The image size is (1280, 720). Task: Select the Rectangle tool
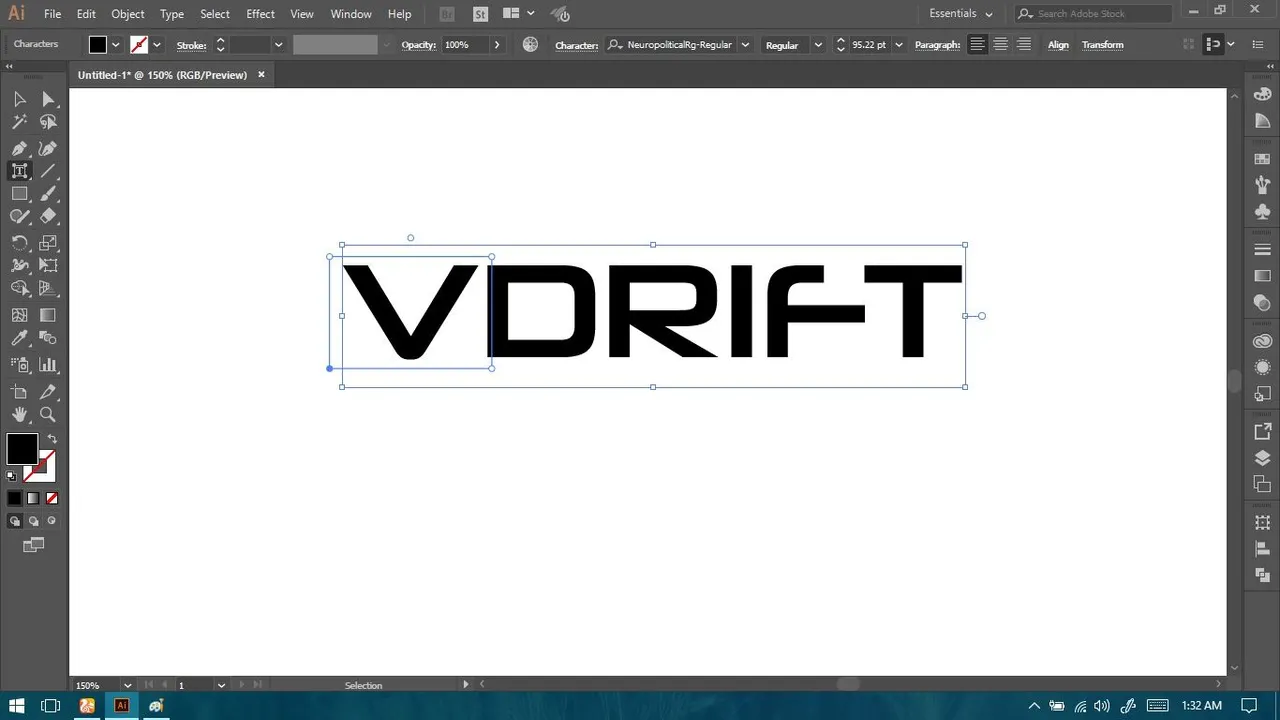tap(19, 194)
